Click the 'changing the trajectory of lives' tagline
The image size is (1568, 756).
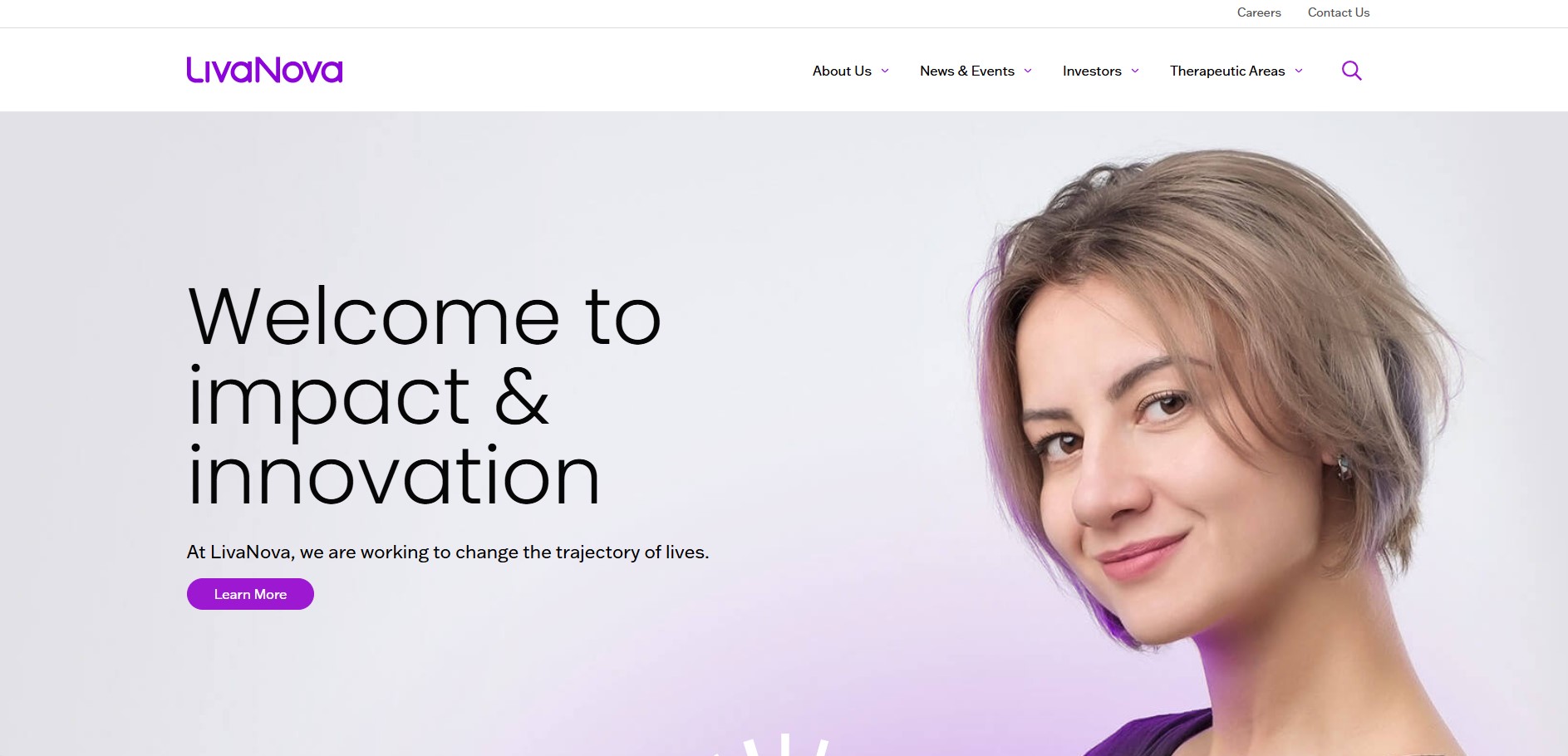[448, 552]
